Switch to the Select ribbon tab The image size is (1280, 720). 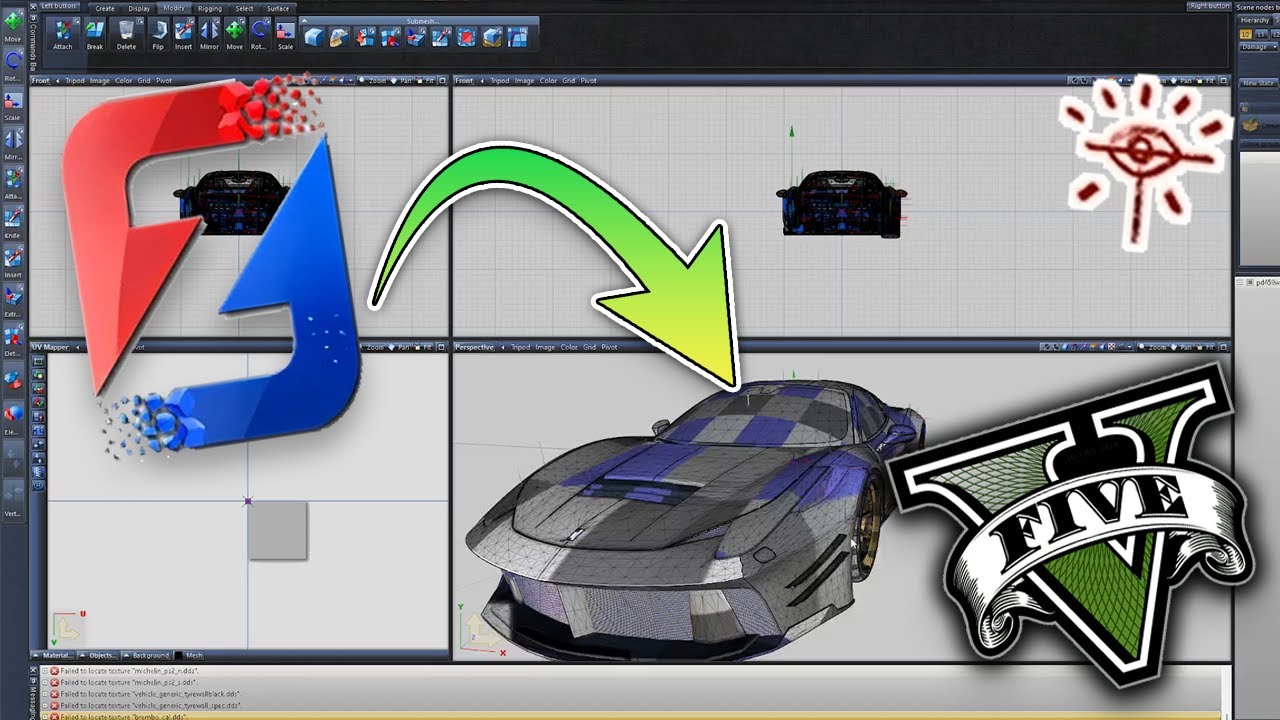click(x=244, y=8)
